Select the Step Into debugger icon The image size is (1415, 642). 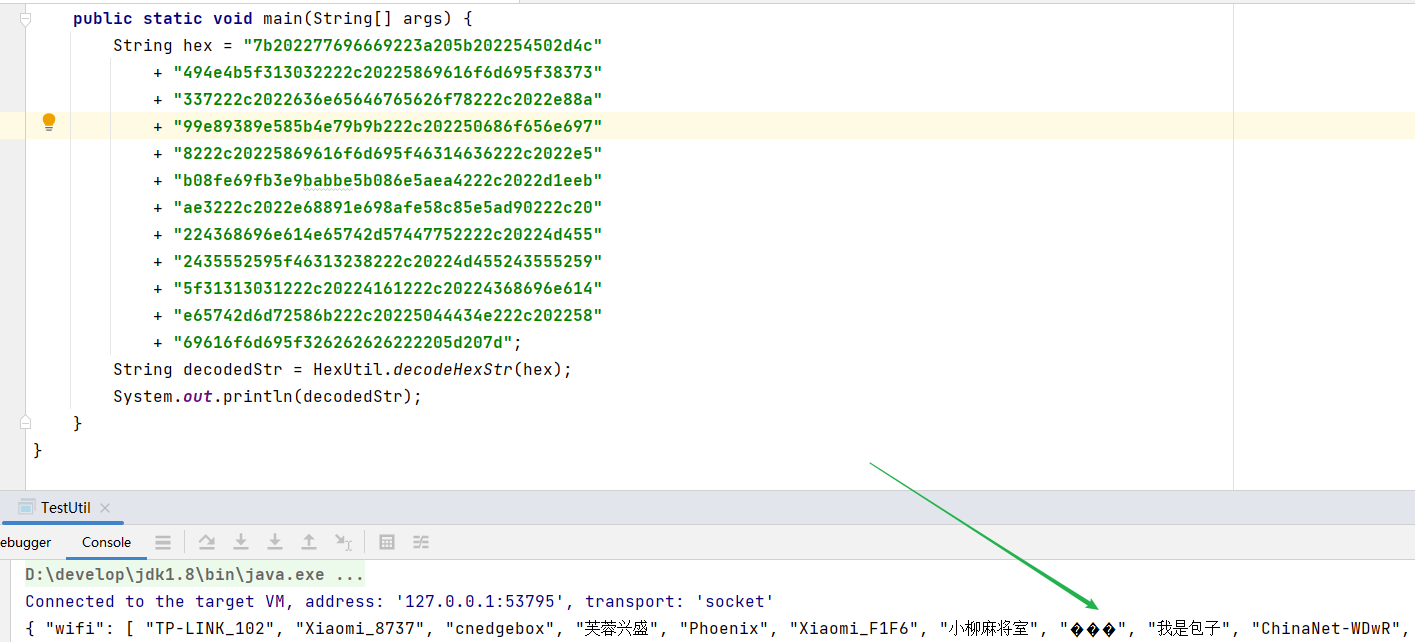pos(241,542)
